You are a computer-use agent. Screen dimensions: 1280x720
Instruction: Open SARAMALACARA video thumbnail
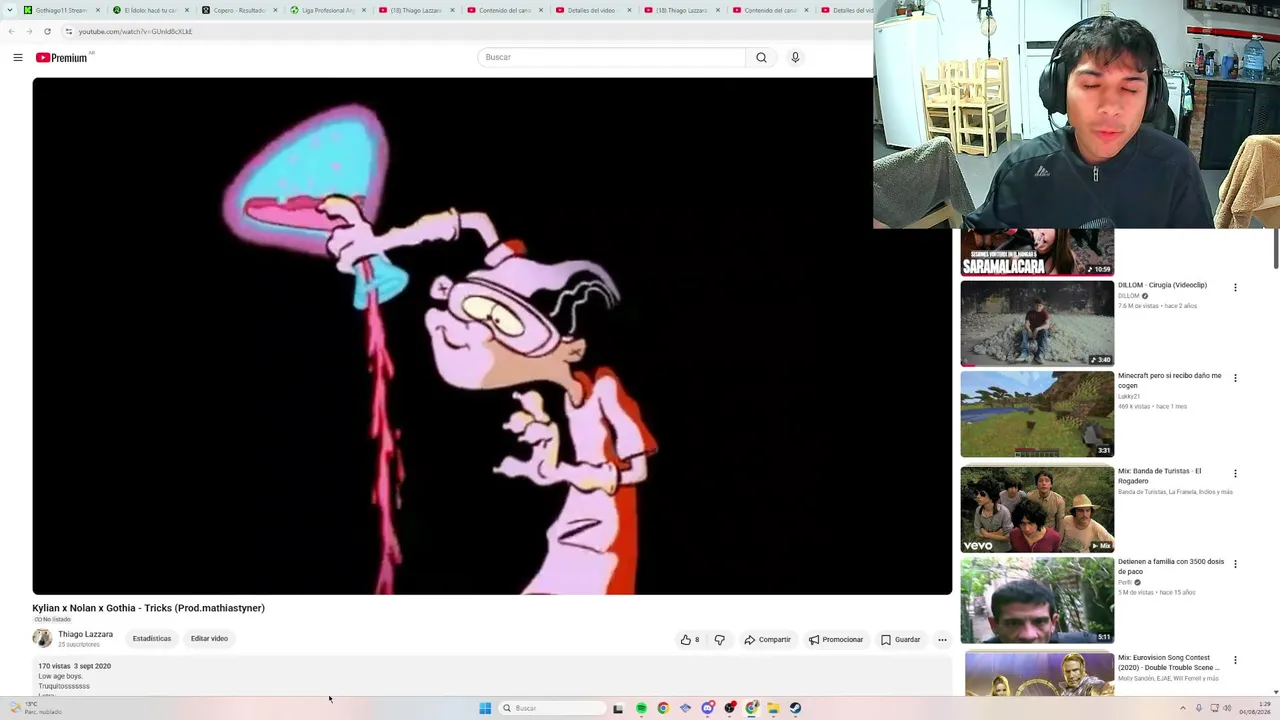click(x=1037, y=252)
